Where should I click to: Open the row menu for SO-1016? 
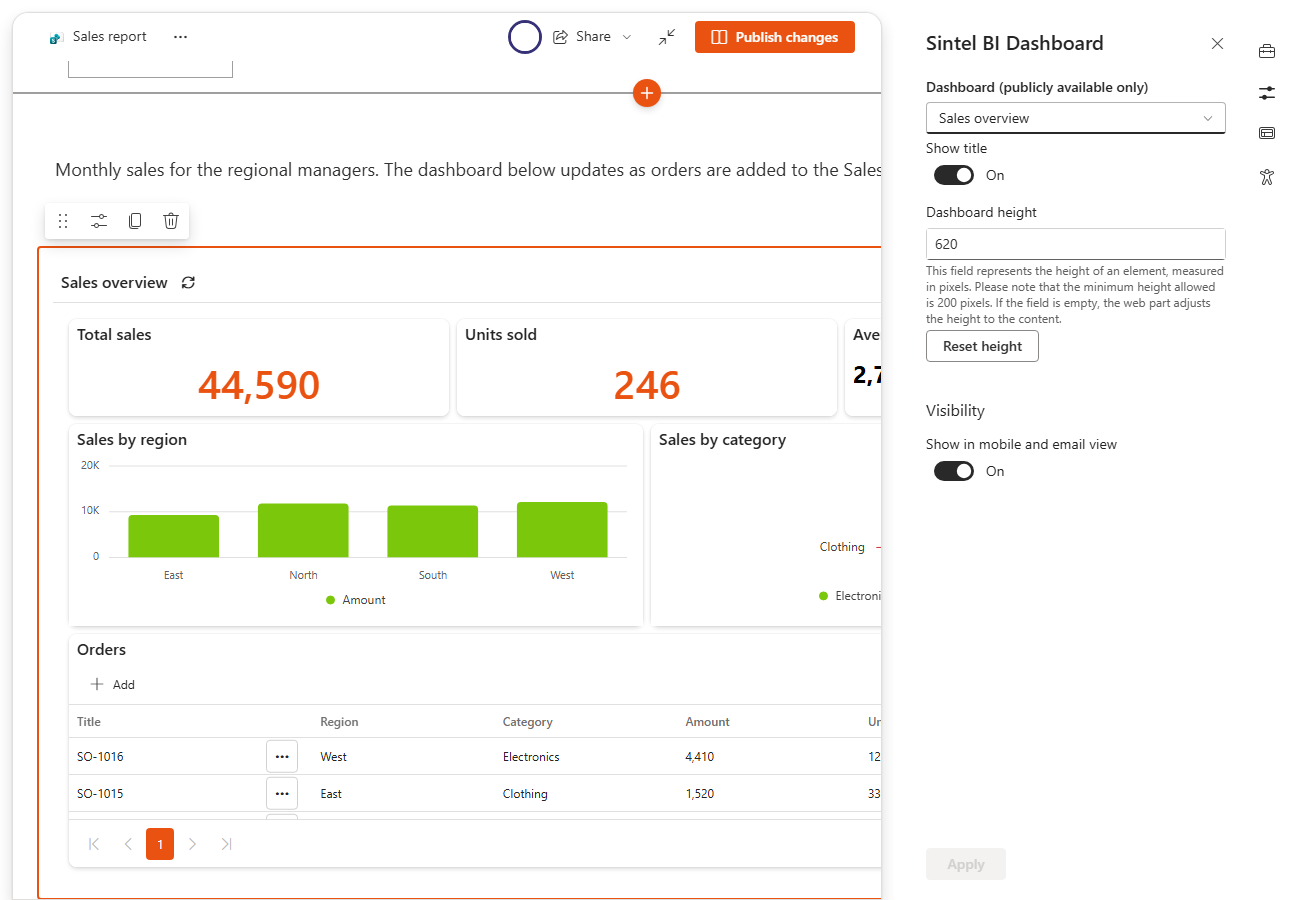[282, 757]
